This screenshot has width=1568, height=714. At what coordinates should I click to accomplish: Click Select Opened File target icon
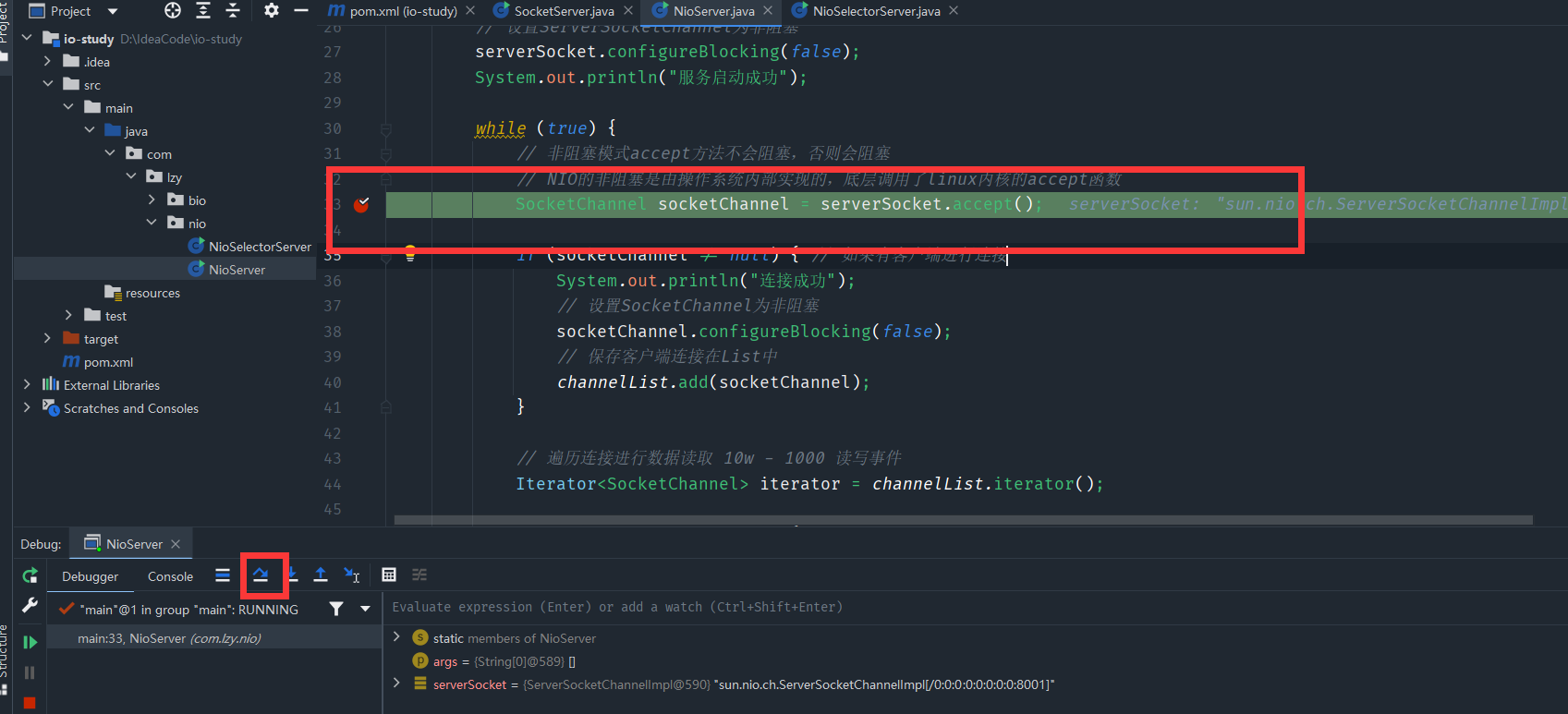pos(173,11)
